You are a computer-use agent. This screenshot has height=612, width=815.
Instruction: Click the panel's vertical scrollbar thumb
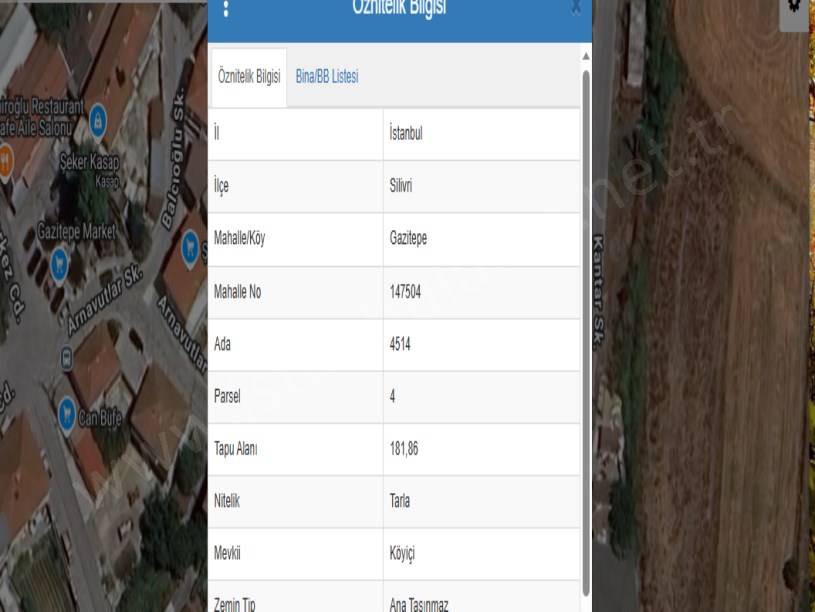585,300
